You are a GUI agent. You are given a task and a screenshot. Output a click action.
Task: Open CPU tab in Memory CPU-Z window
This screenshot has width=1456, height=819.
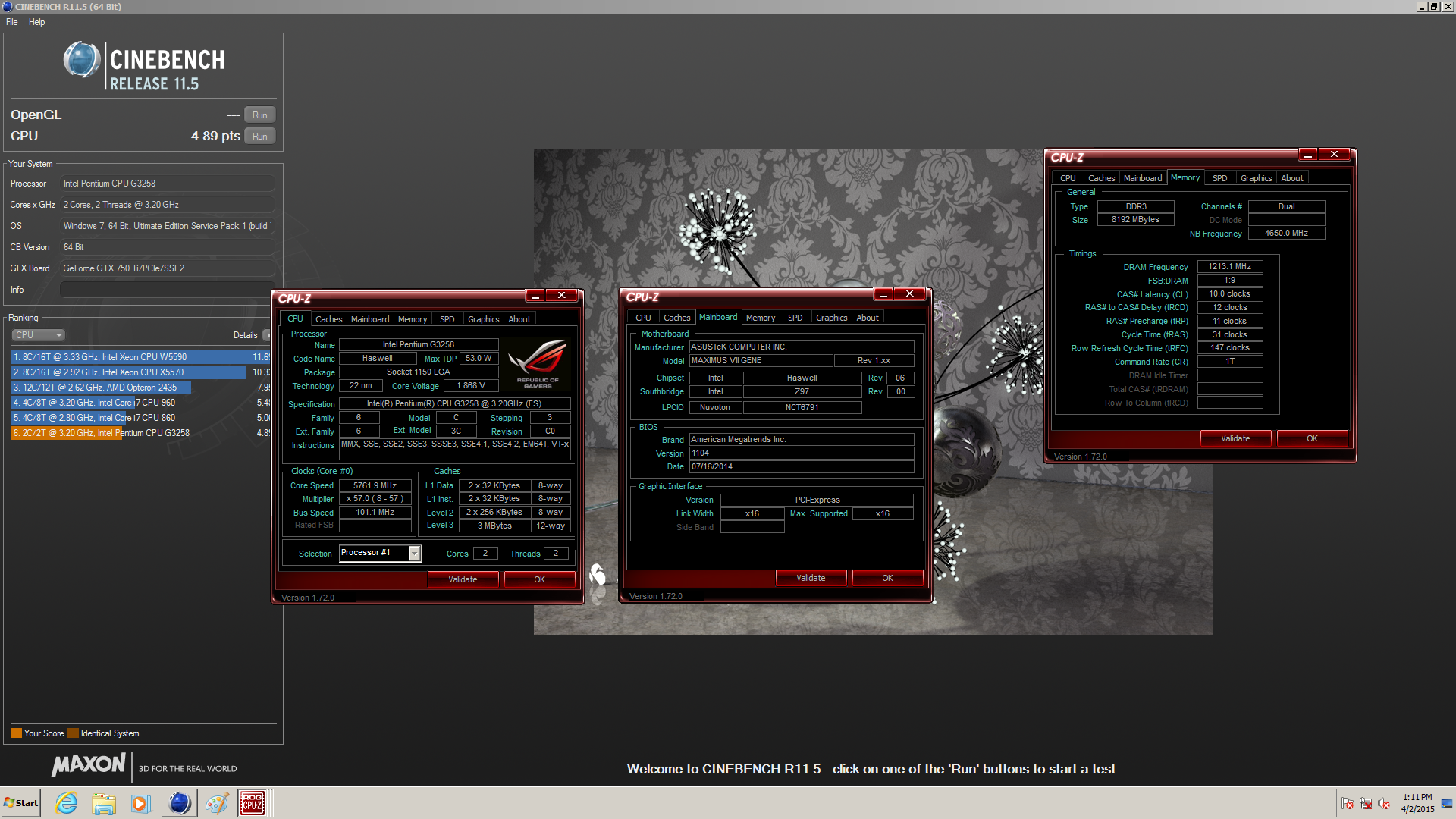(1068, 178)
